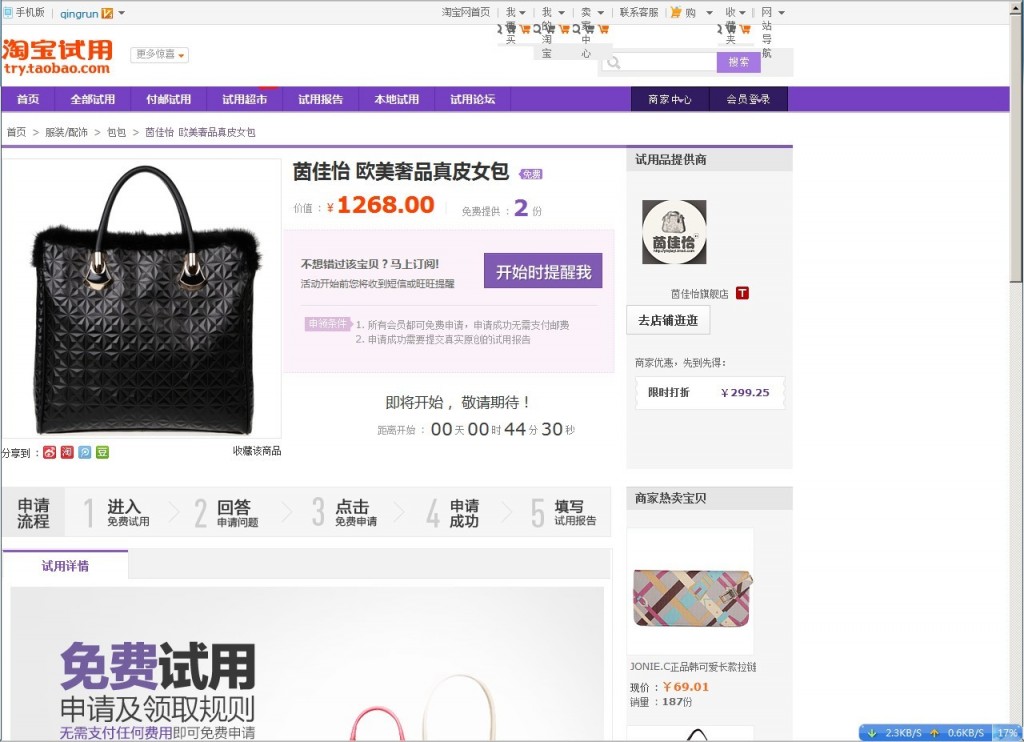Open the 试用论坛 nav item
This screenshot has height=742, width=1024.
coord(473,99)
